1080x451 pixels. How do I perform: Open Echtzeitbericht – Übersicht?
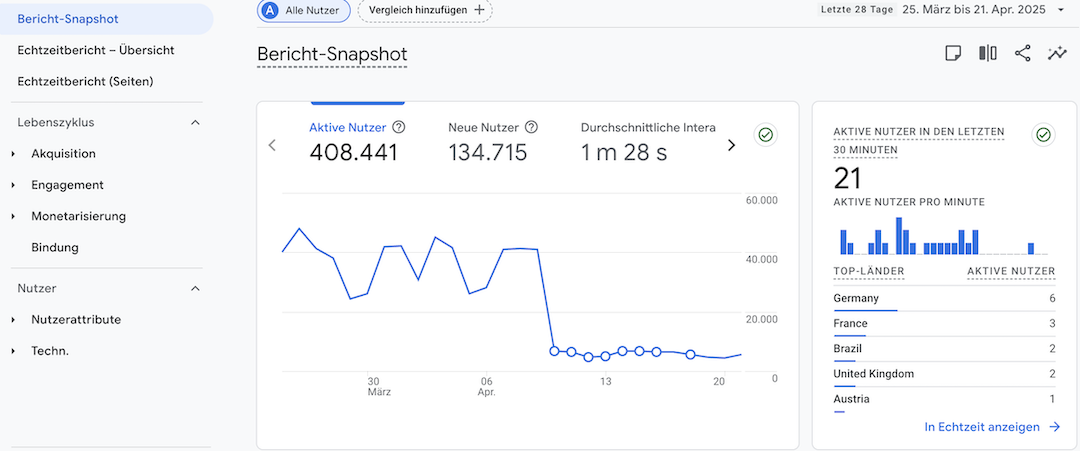click(96, 50)
